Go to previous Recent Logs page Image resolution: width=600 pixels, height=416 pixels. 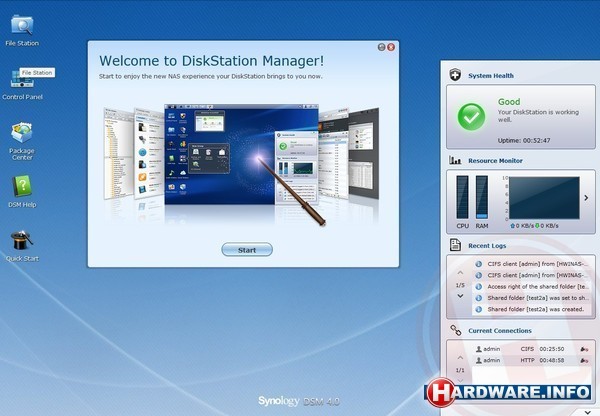[x=460, y=273]
